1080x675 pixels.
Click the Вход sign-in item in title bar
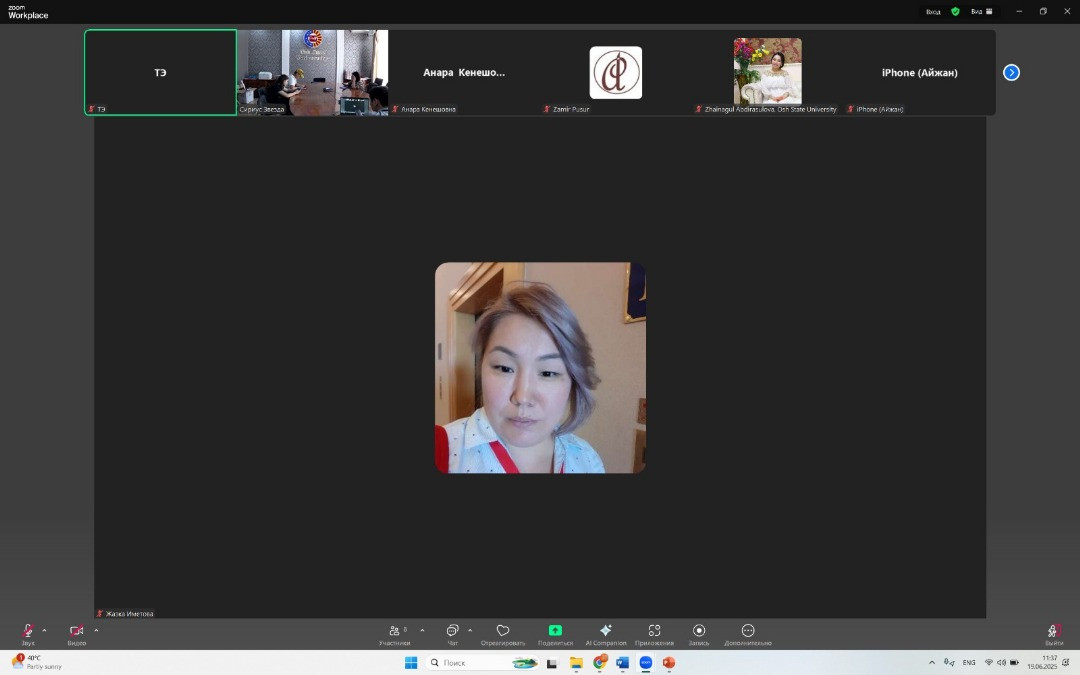[x=933, y=11]
